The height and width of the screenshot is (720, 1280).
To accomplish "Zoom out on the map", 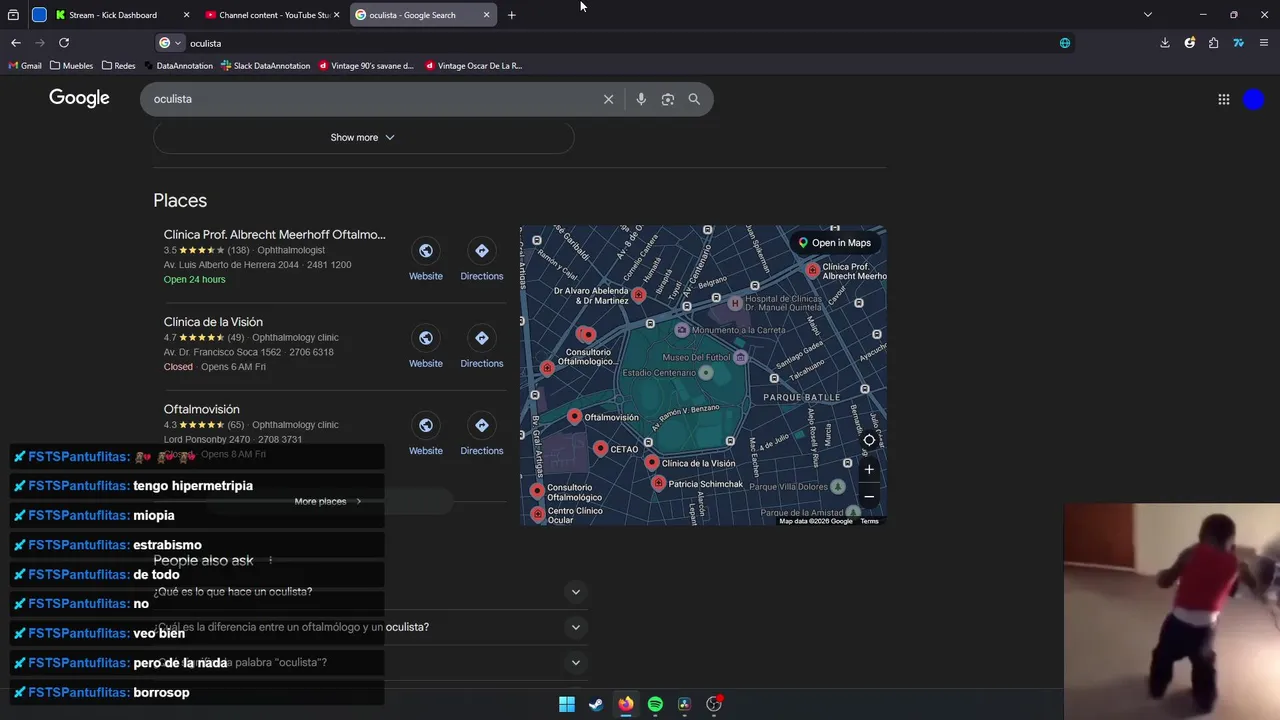I will 869,496.
